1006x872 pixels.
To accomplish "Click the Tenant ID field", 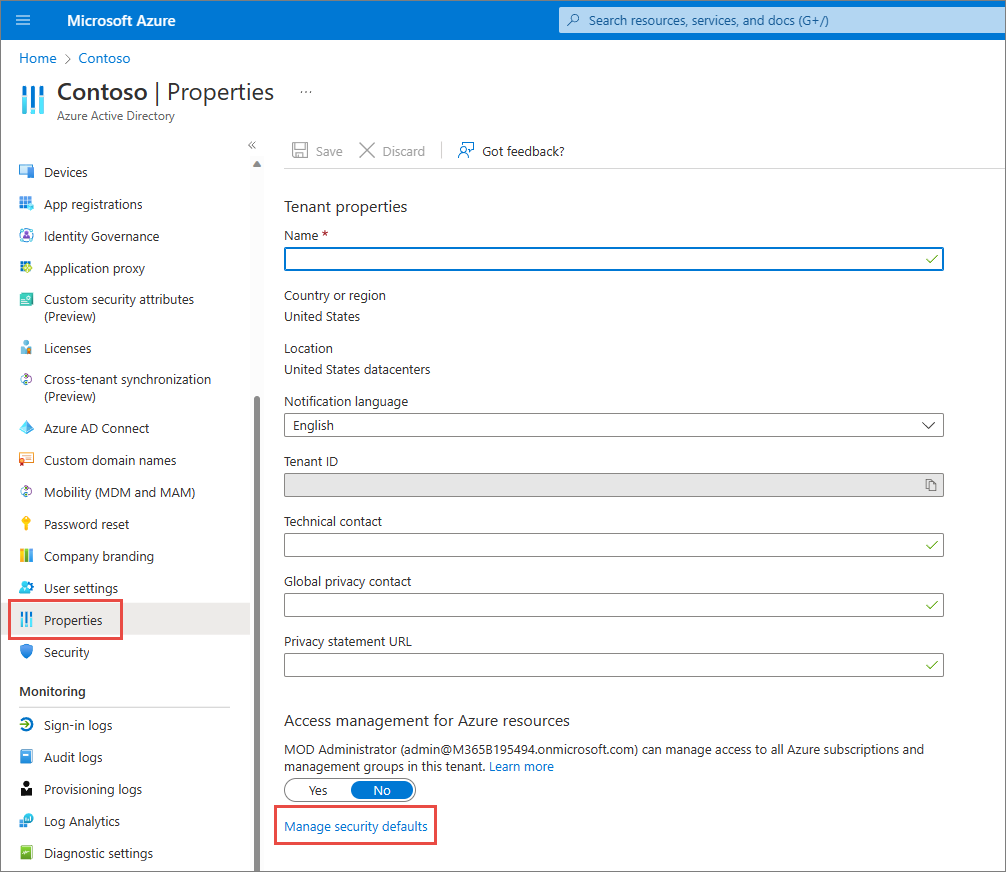I will (x=613, y=485).
